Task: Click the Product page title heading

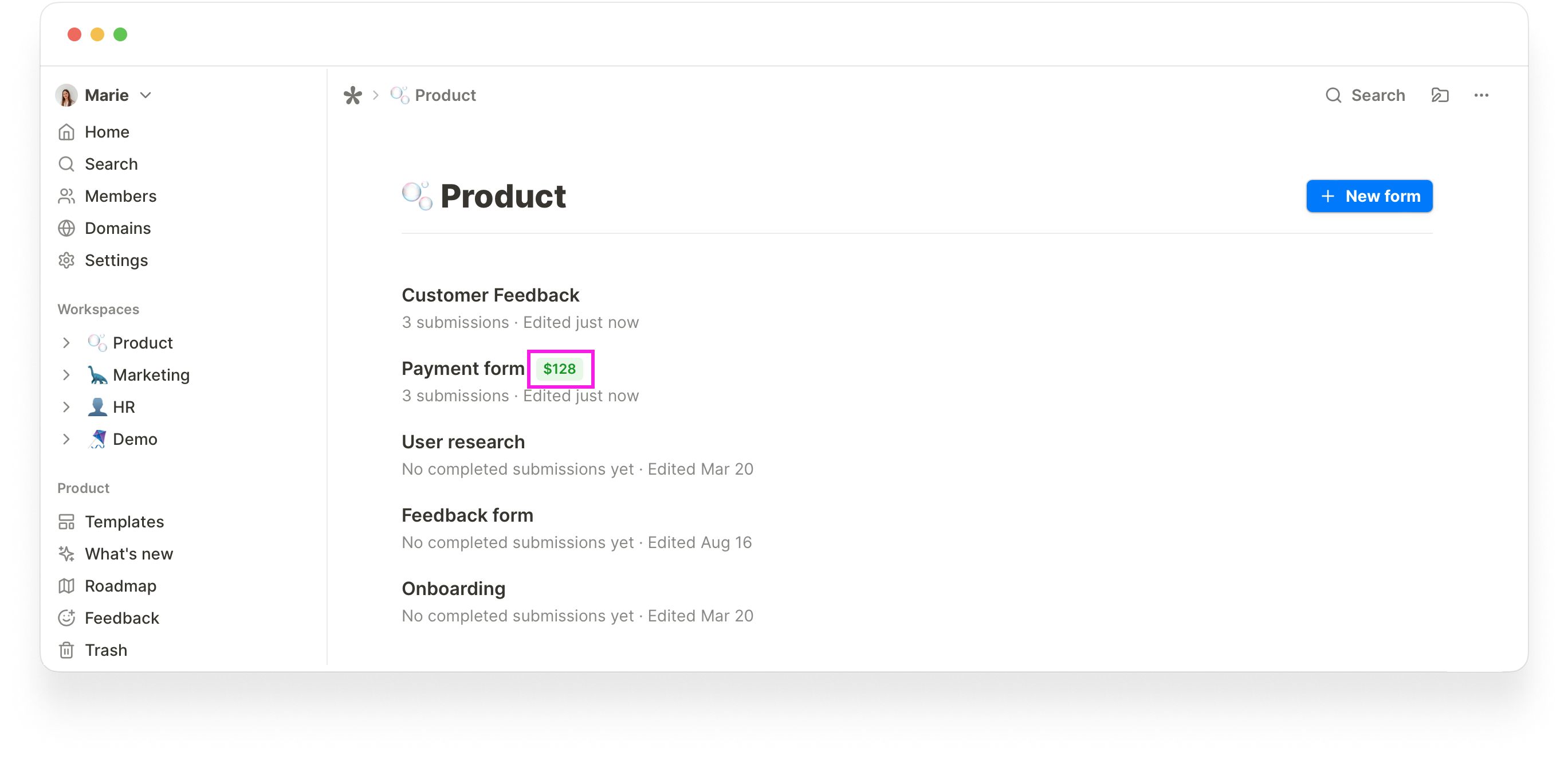Action: 503,196
